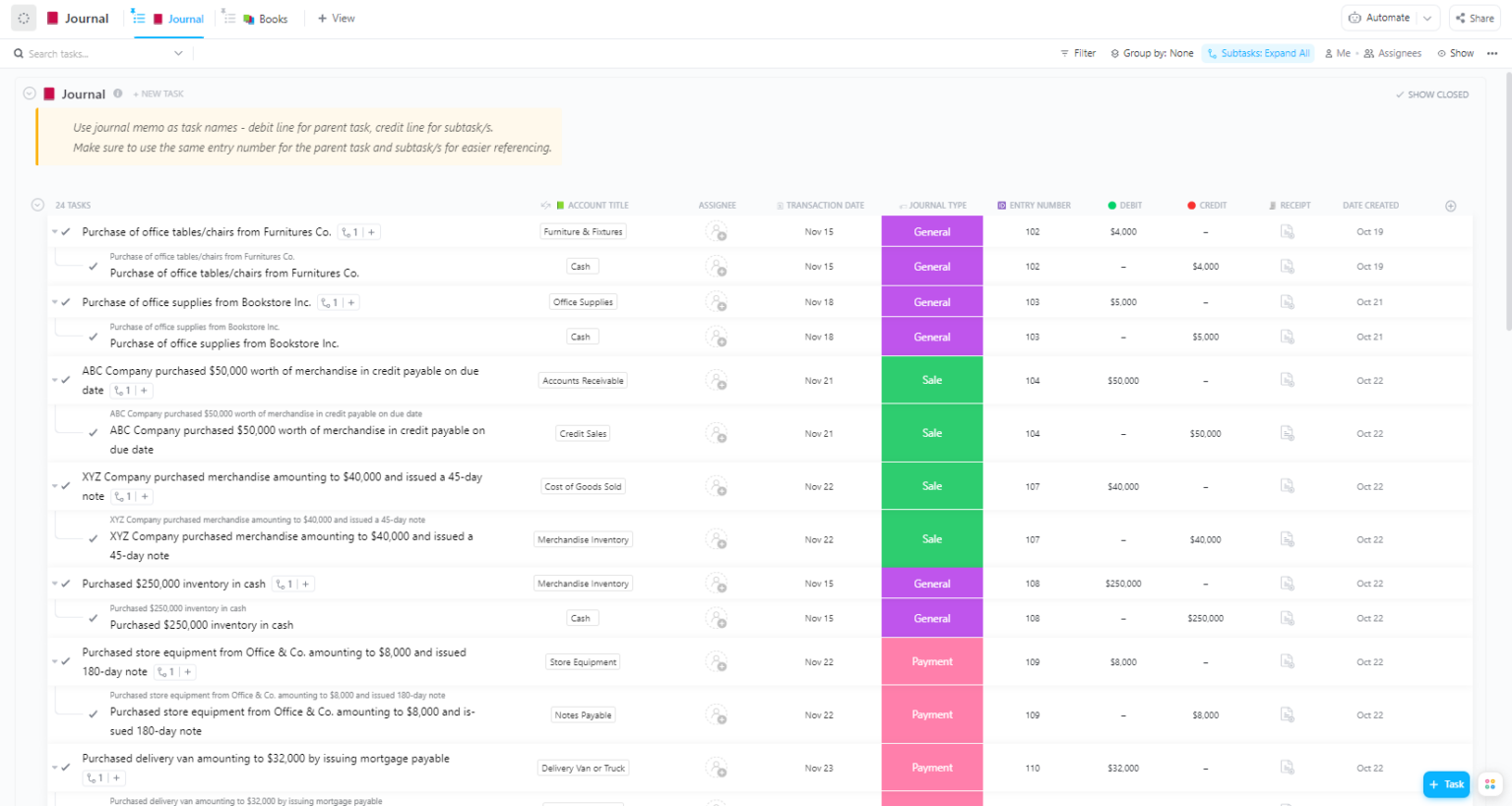Click the Share button

click(x=1475, y=18)
